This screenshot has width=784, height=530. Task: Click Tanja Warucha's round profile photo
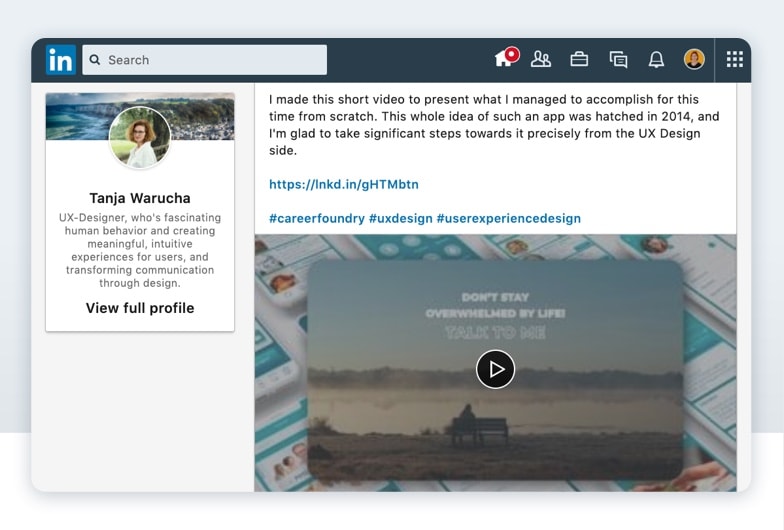point(140,137)
